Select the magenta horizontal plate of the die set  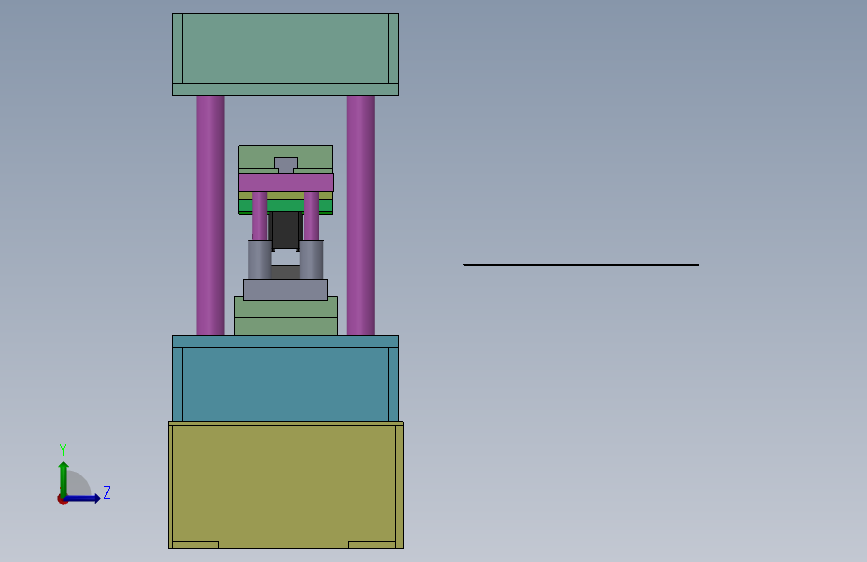tap(286, 183)
